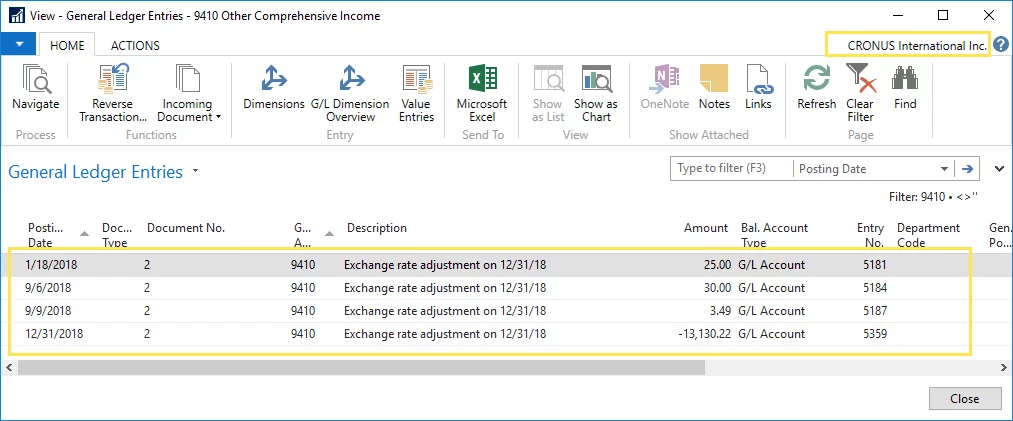Select the HOME ribbon tab
The width and height of the screenshot is (1013, 421).
click(67, 45)
